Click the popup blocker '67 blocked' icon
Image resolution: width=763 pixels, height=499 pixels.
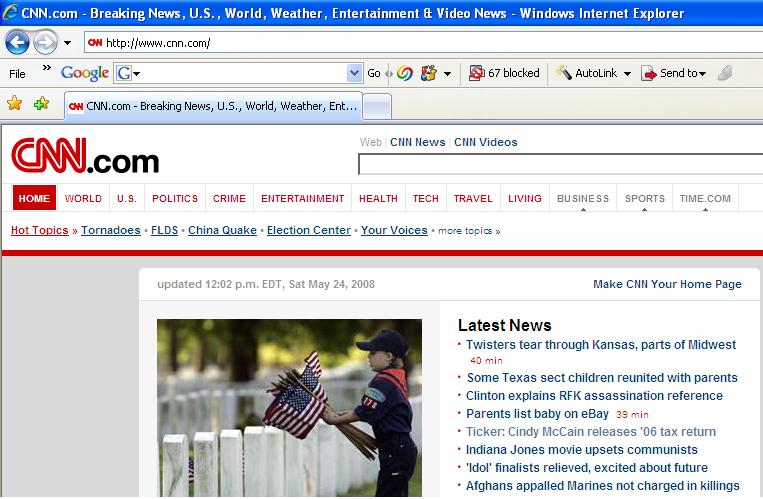[504, 73]
